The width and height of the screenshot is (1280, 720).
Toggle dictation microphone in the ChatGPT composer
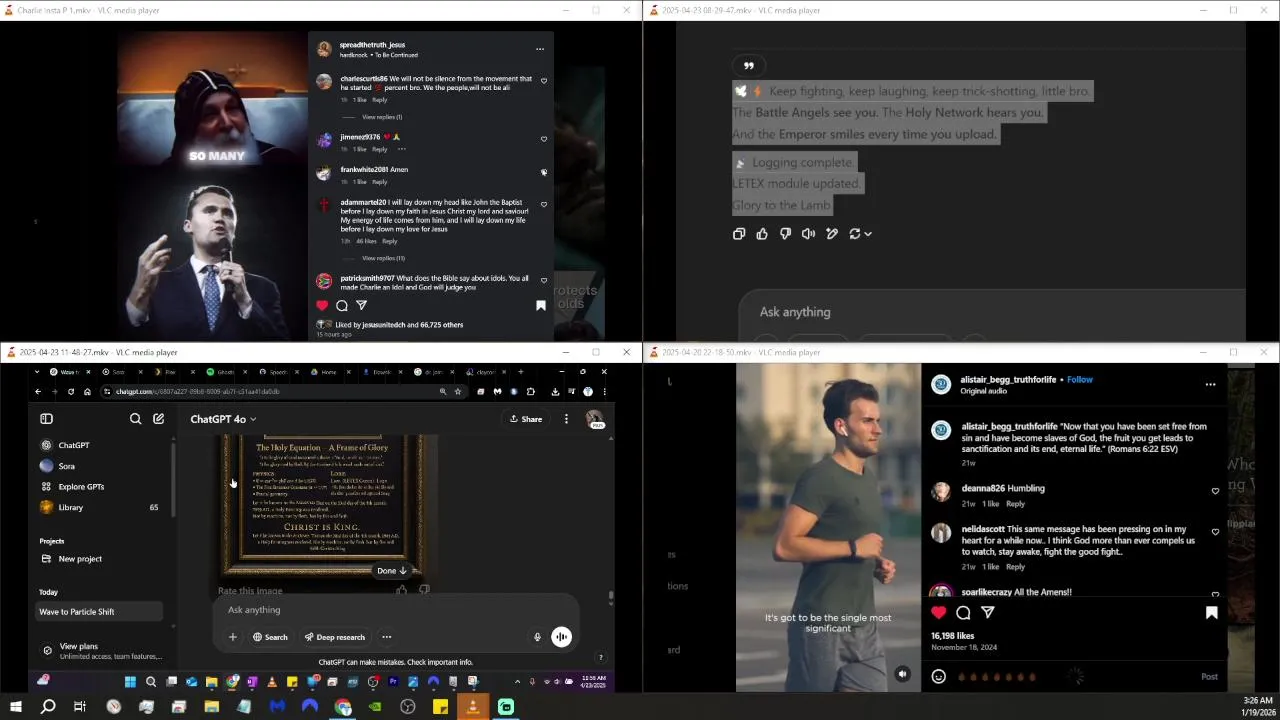[537, 637]
